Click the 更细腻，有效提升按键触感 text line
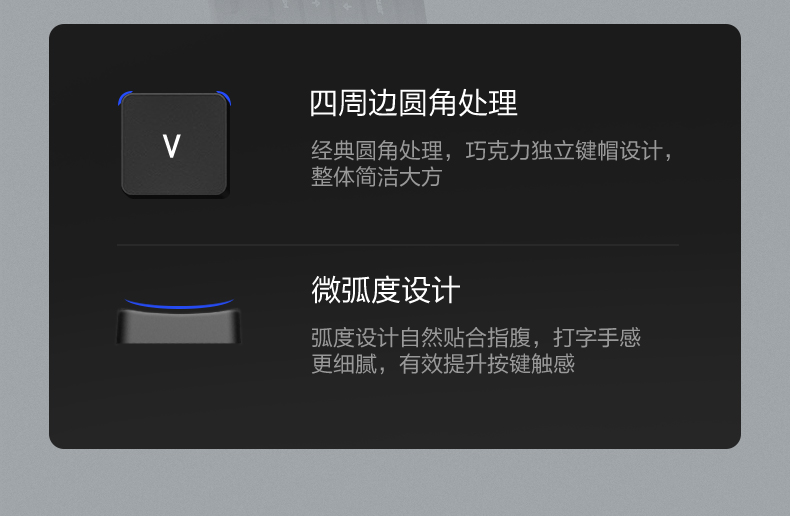Screen dimensions: 790x516 click(x=443, y=364)
